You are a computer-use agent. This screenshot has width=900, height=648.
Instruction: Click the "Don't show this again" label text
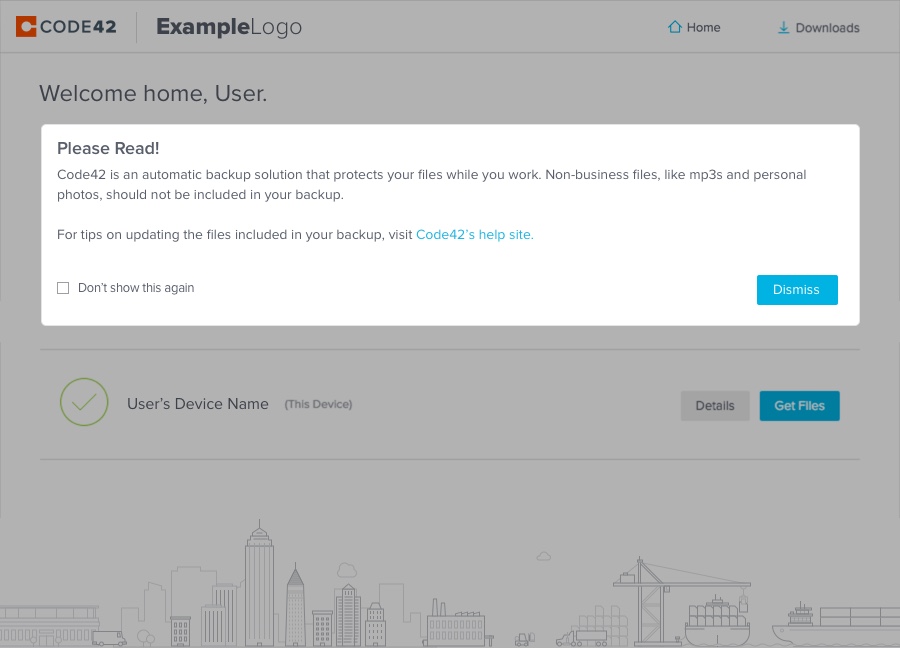[x=135, y=287]
